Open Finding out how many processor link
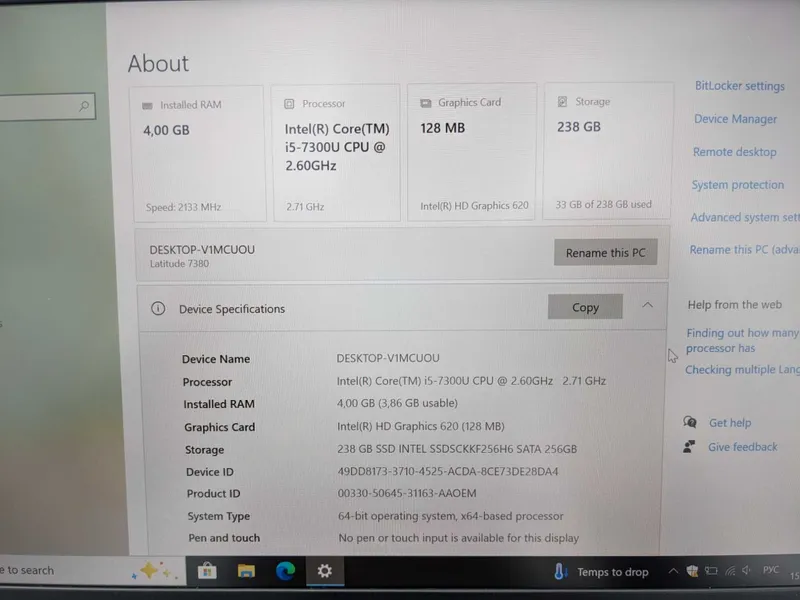This screenshot has width=800, height=600. pyautogui.click(x=742, y=340)
